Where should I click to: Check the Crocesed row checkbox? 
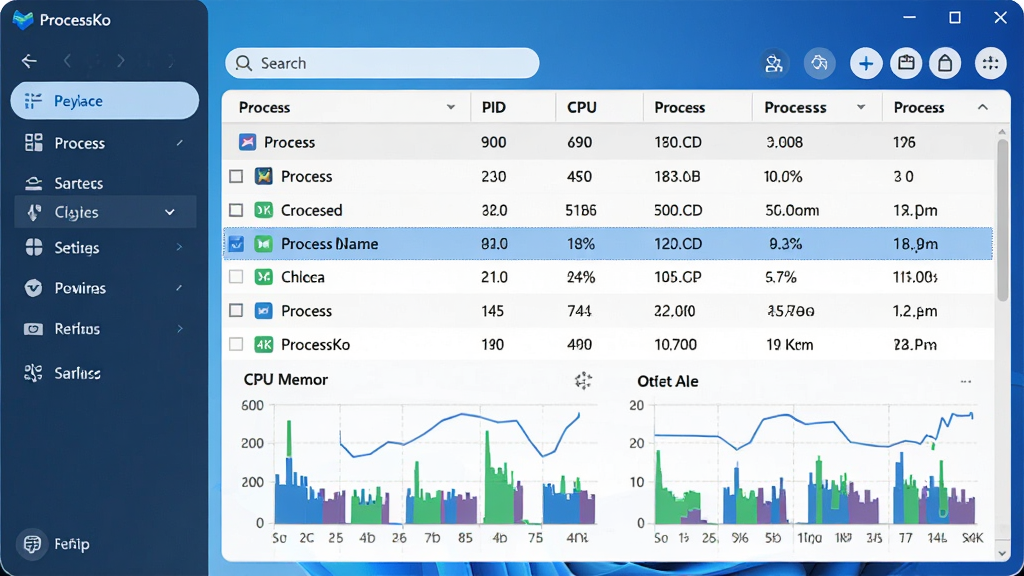pos(236,210)
